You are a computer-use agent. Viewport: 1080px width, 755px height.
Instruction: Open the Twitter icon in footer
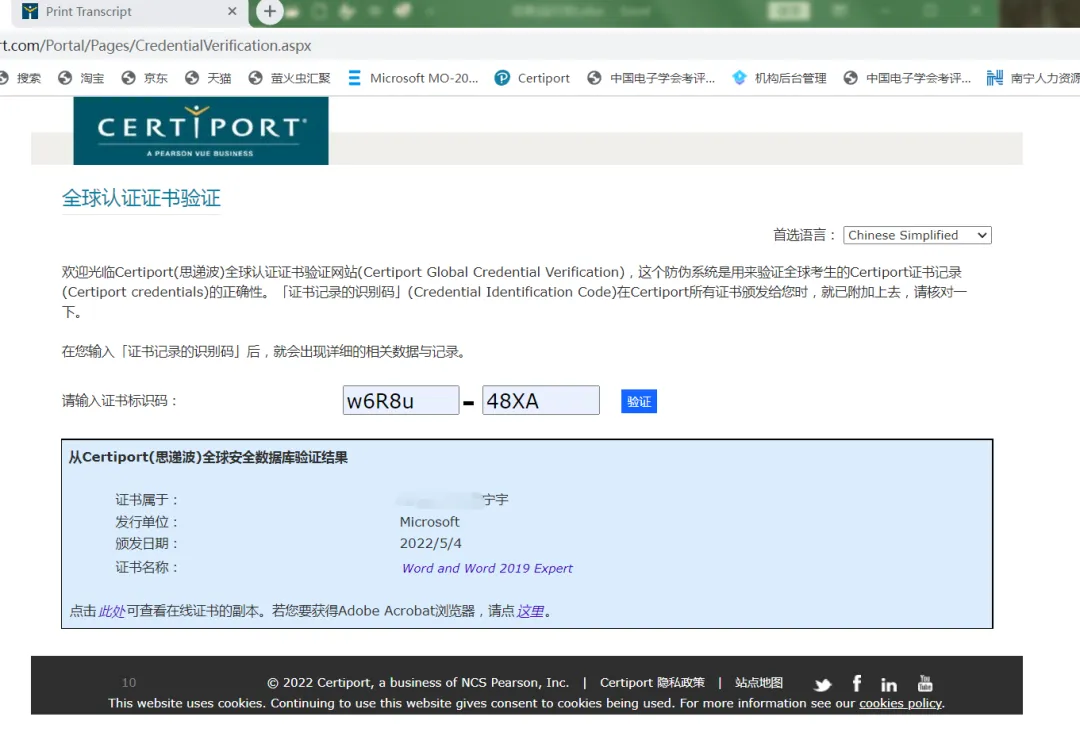[822, 685]
